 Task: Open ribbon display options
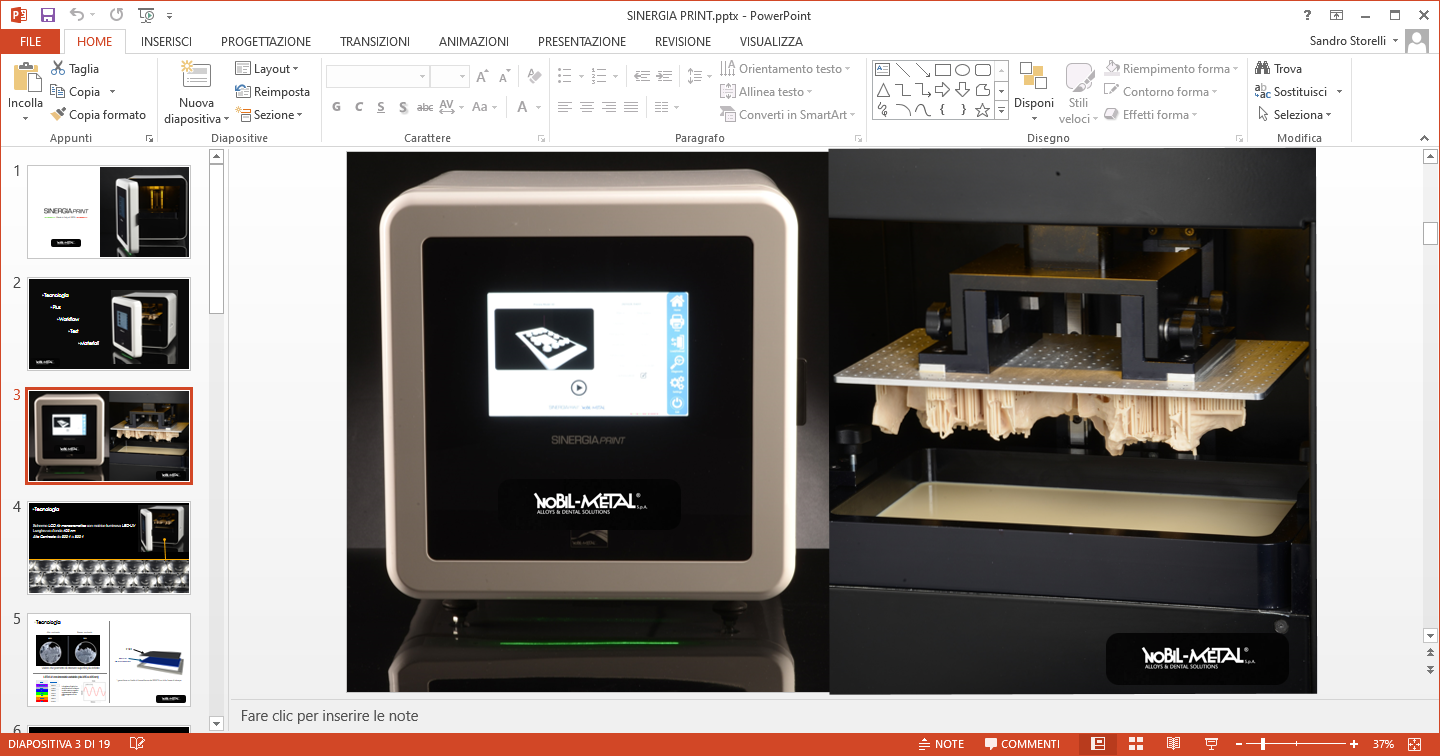pyautogui.click(x=1336, y=15)
